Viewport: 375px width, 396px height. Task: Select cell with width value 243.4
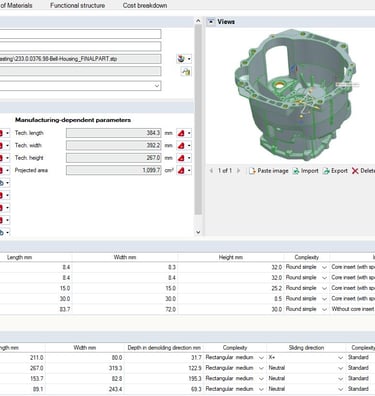[85, 389]
